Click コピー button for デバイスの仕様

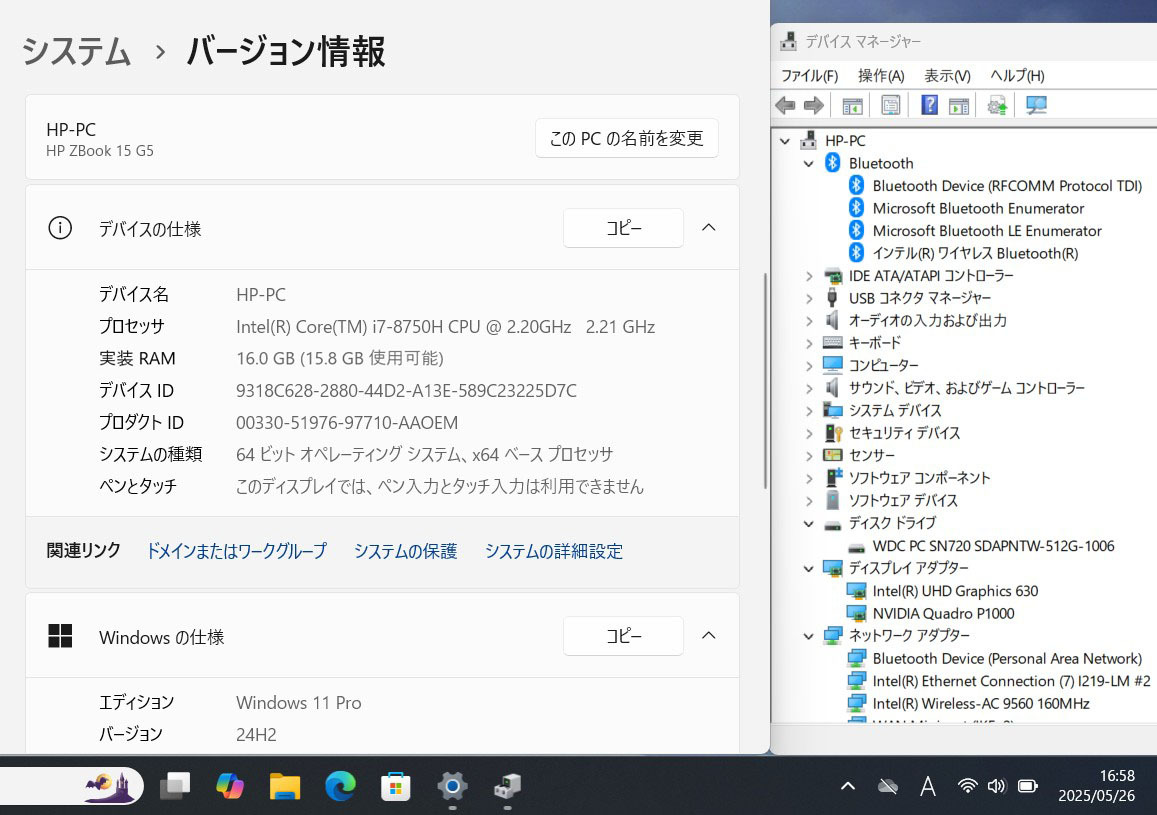(624, 228)
